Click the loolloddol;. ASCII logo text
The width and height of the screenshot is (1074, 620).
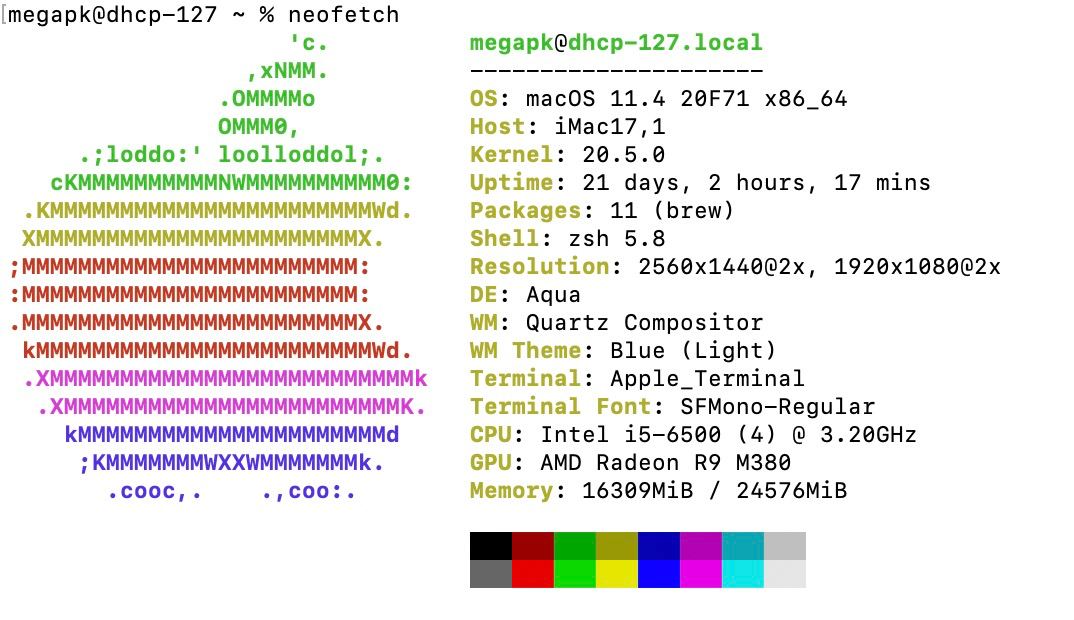(x=301, y=155)
